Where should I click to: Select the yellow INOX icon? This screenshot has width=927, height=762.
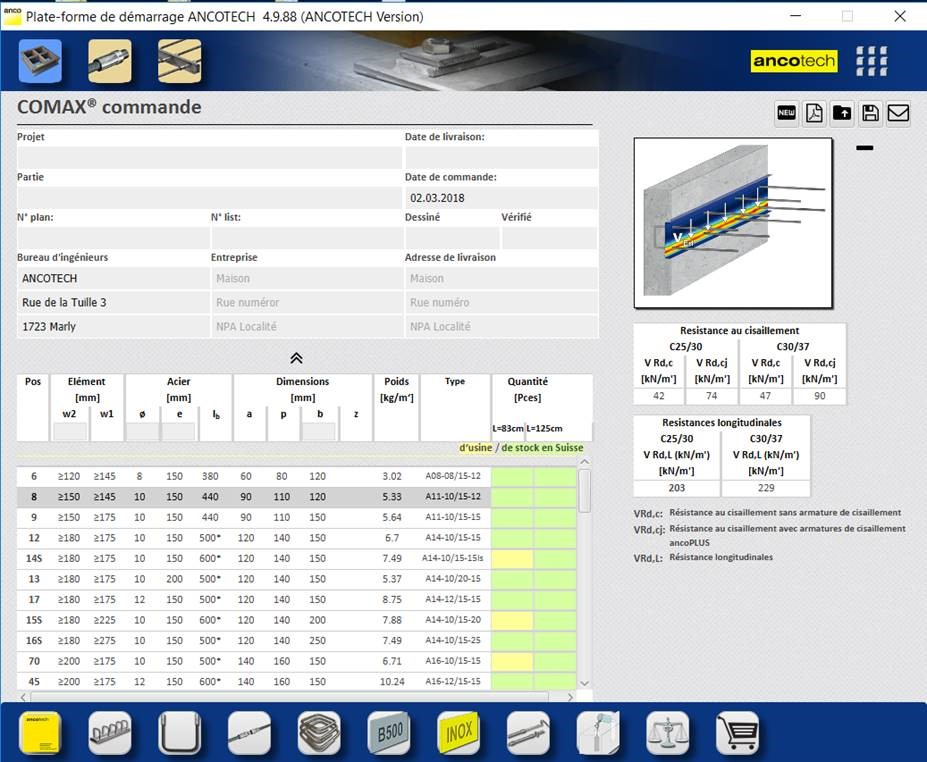pyautogui.click(x=458, y=732)
